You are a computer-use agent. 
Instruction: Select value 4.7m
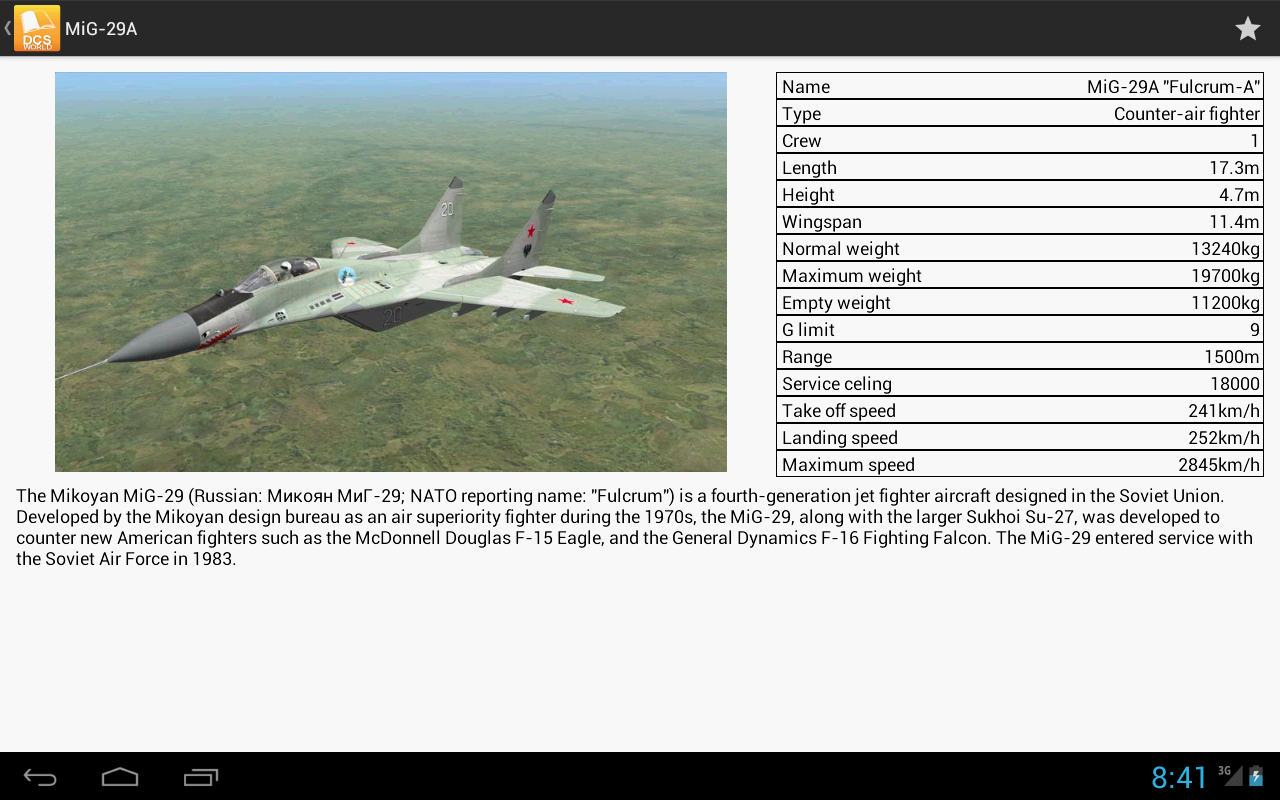[x=1239, y=195]
